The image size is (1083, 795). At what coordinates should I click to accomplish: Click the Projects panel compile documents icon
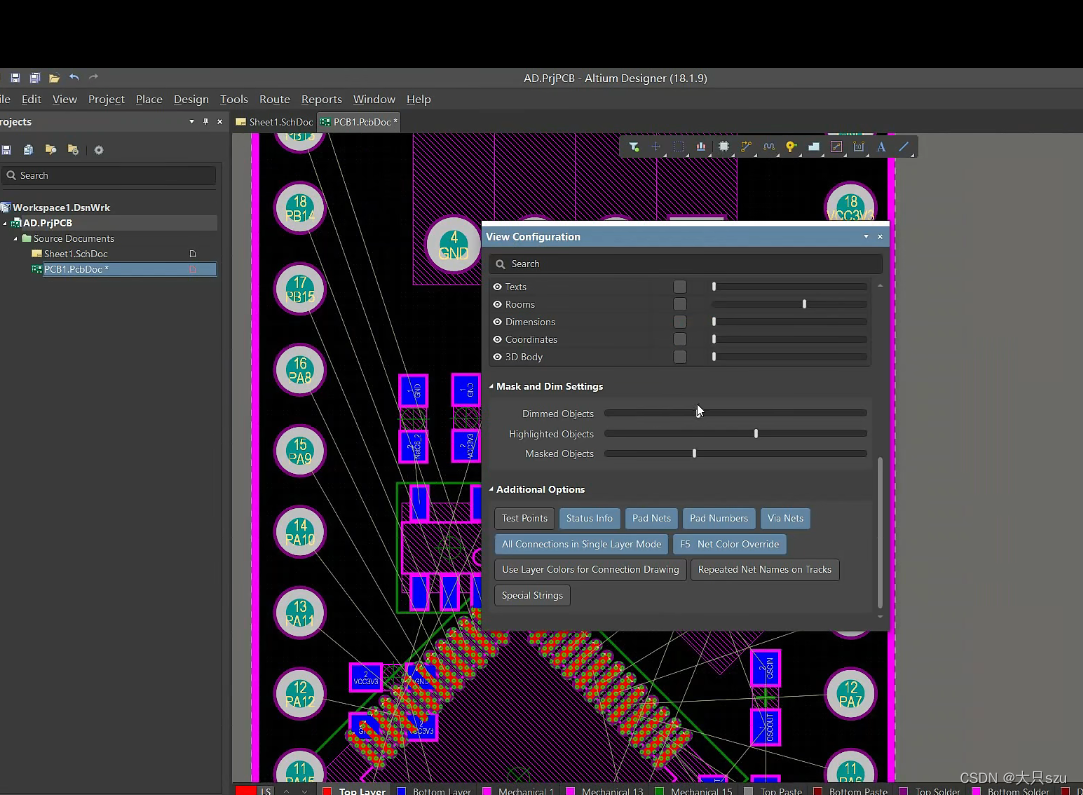coord(28,150)
